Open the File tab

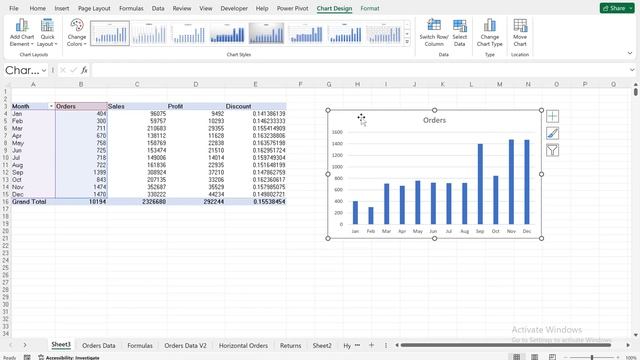pos(14,8)
